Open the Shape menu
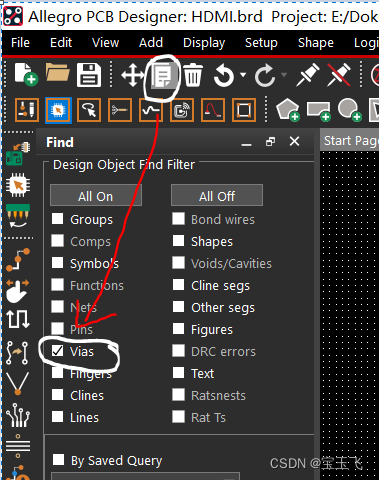Image resolution: width=379 pixels, height=480 pixels. click(316, 43)
